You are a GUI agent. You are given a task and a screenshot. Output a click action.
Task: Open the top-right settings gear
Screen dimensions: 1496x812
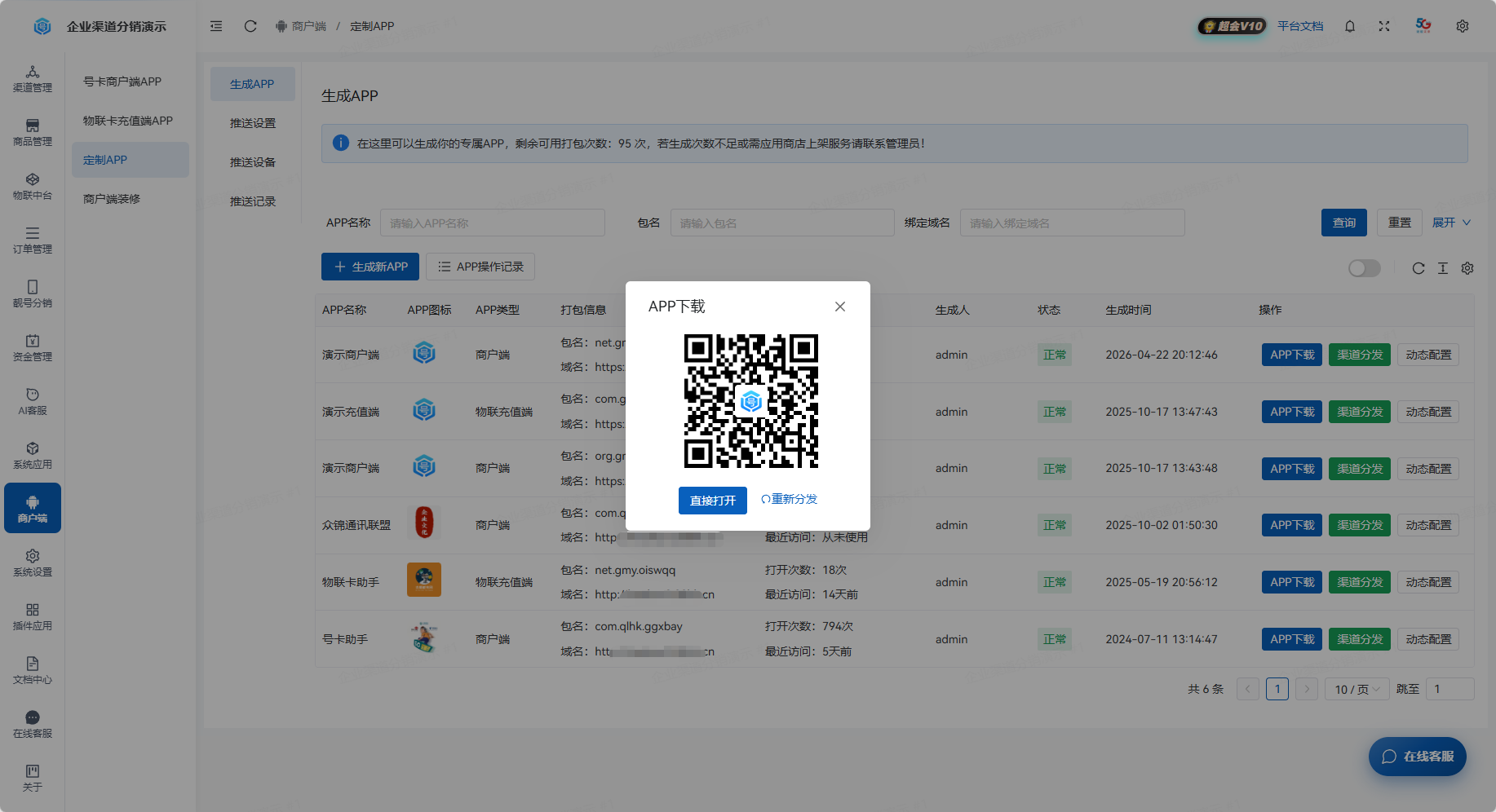coord(1463,26)
